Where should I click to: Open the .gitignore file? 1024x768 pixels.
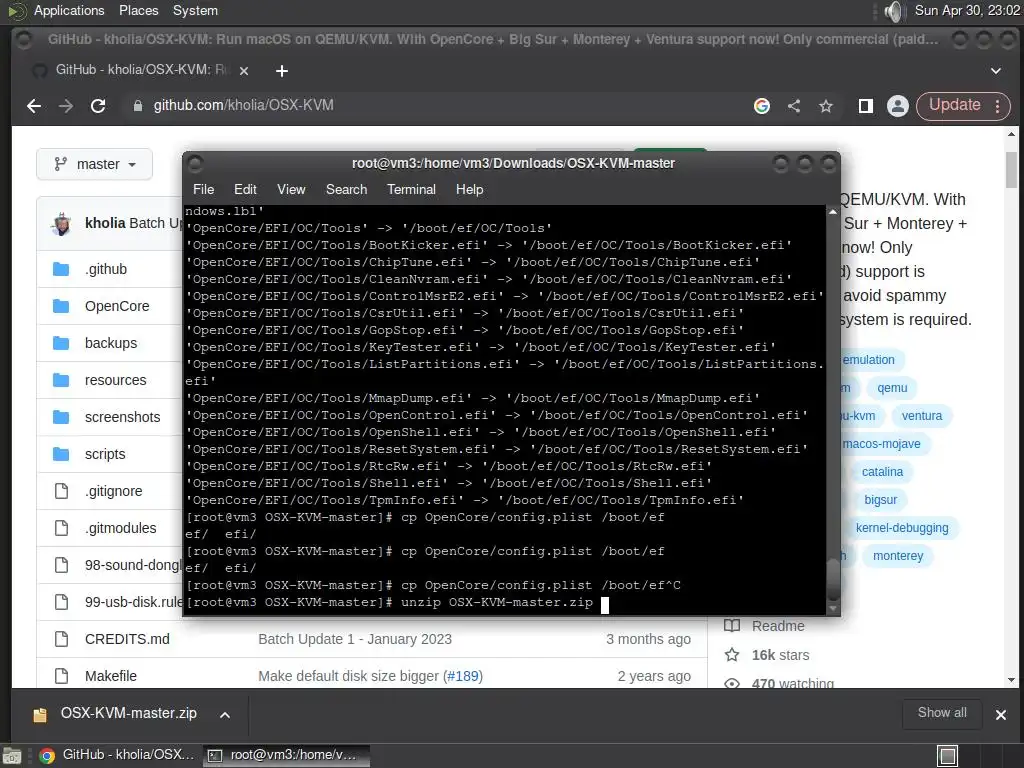[114, 491]
